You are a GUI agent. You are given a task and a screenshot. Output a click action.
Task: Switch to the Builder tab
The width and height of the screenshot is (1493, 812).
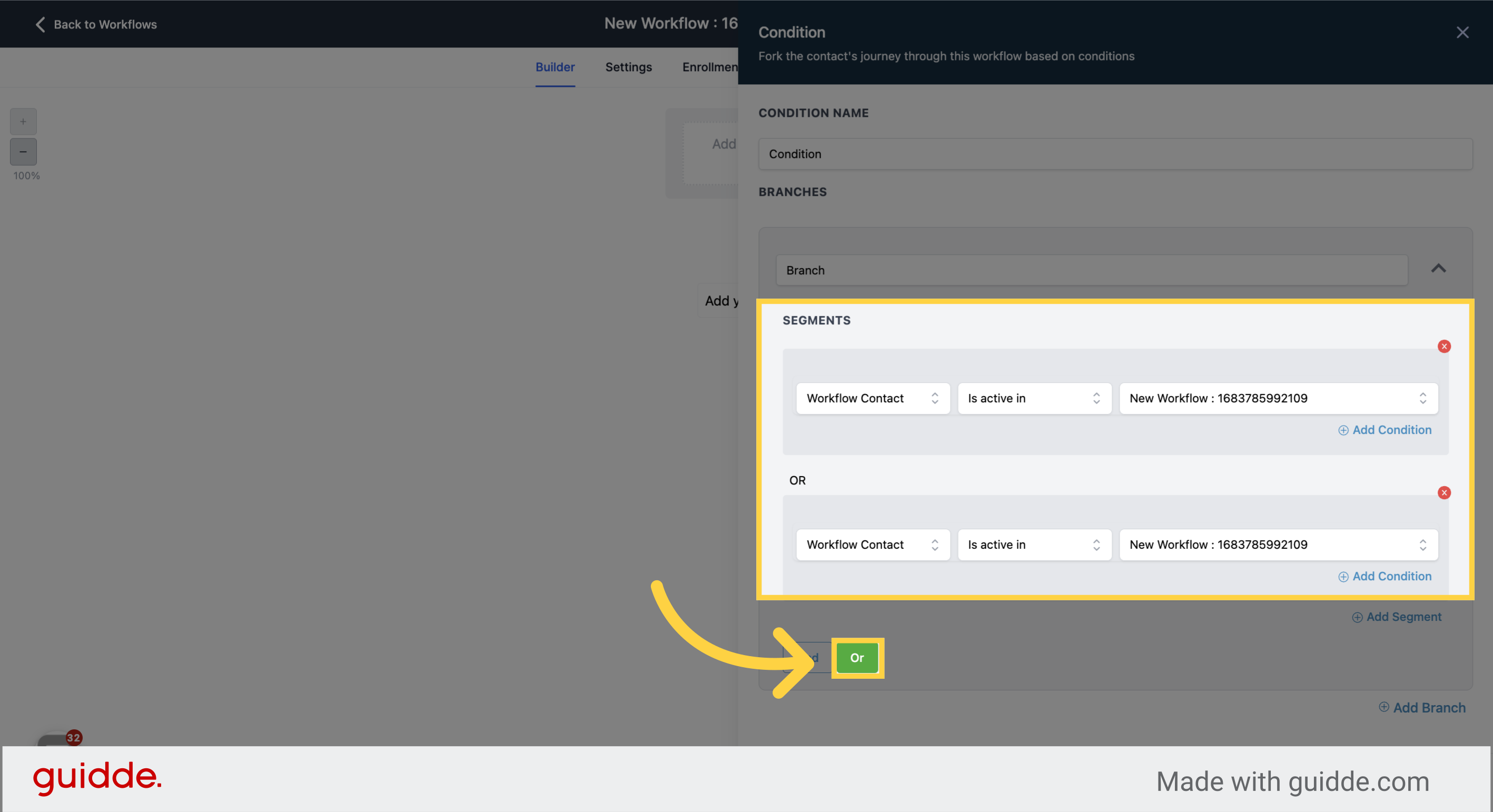coord(555,67)
